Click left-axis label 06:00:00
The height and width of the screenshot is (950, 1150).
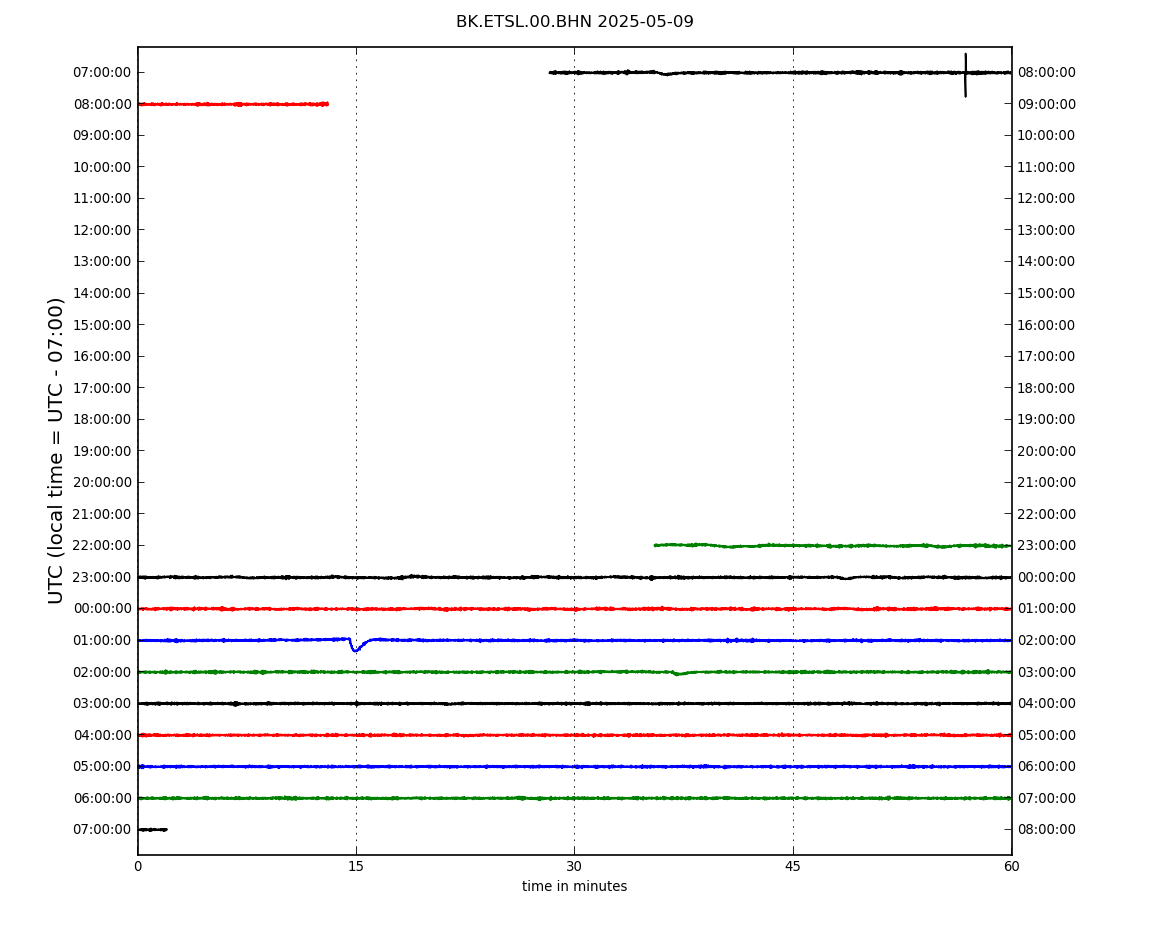(x=102, y=798)
